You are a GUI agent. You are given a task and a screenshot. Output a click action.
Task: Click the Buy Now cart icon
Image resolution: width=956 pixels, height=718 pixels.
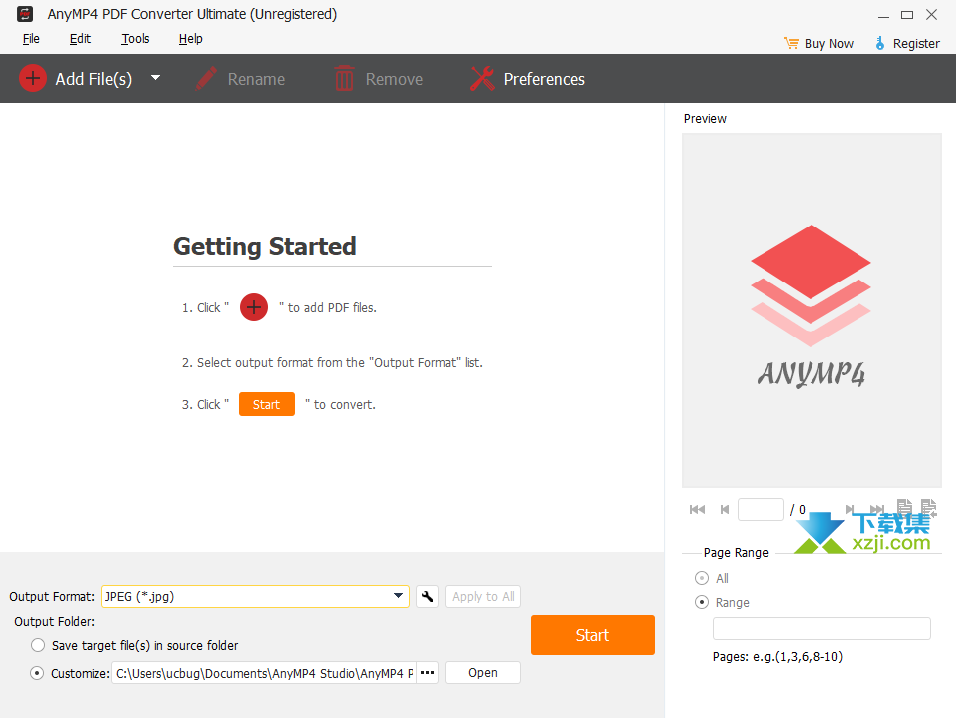[x=791, y=43]
